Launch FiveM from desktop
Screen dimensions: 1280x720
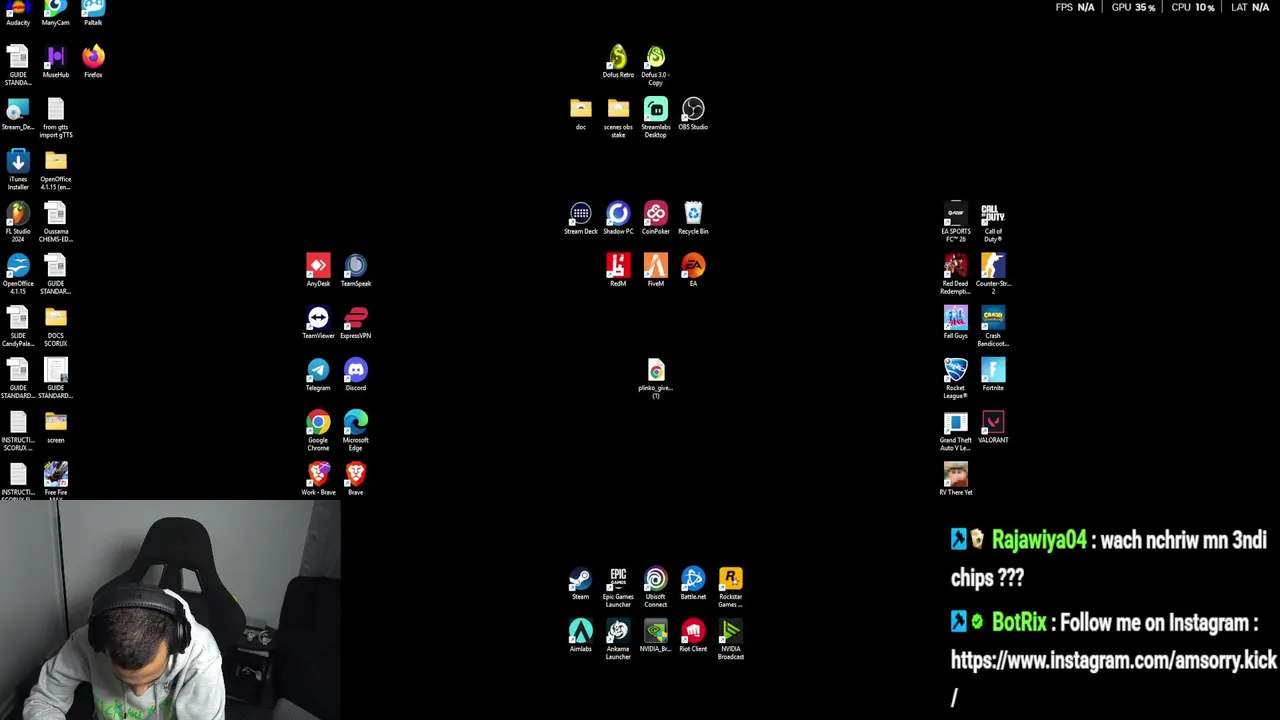click(x=656, y=271)
